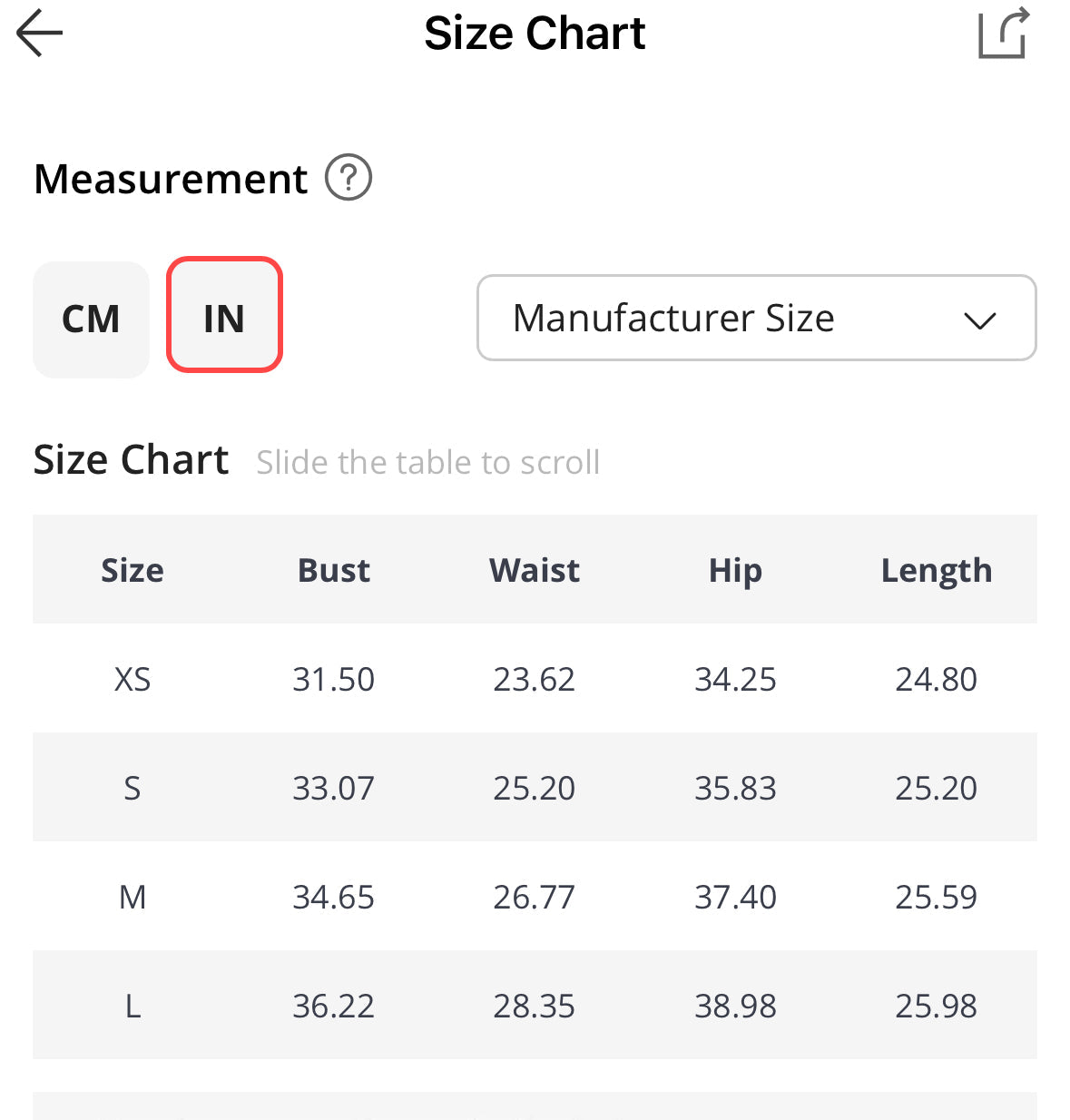
Task: Click the L hip value 38.98
Action: [735, 1006]
